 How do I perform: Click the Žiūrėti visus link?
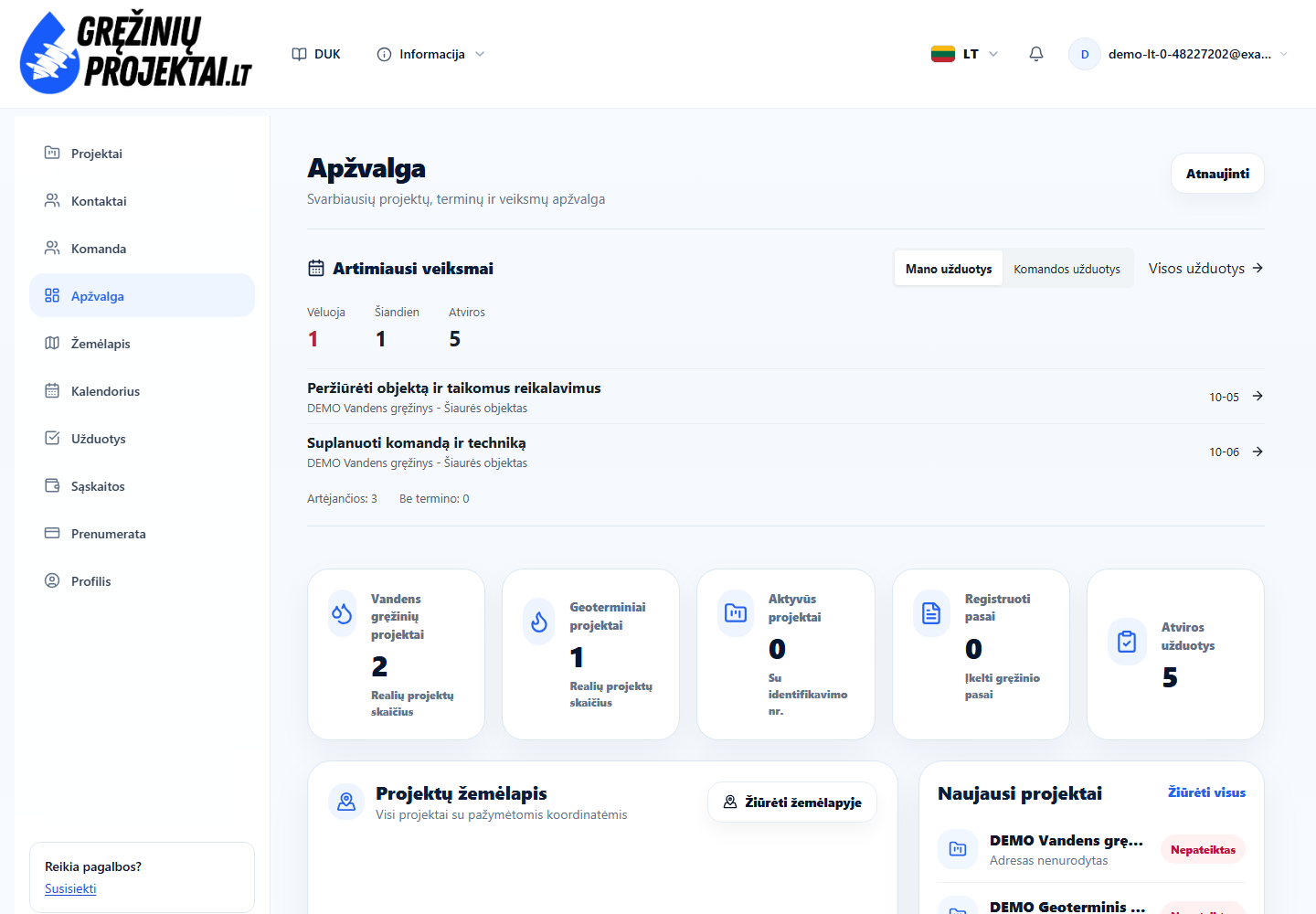click(1206, 792)
